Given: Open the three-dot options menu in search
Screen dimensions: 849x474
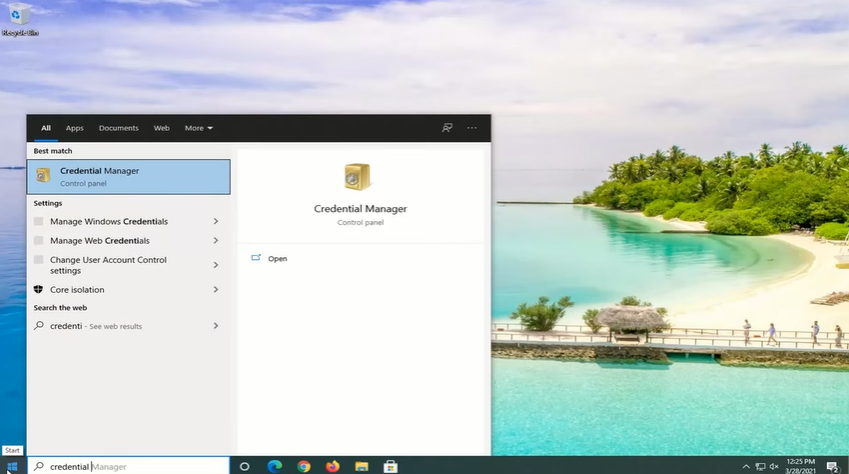Looking at the screenshot, I should point(472,128).
